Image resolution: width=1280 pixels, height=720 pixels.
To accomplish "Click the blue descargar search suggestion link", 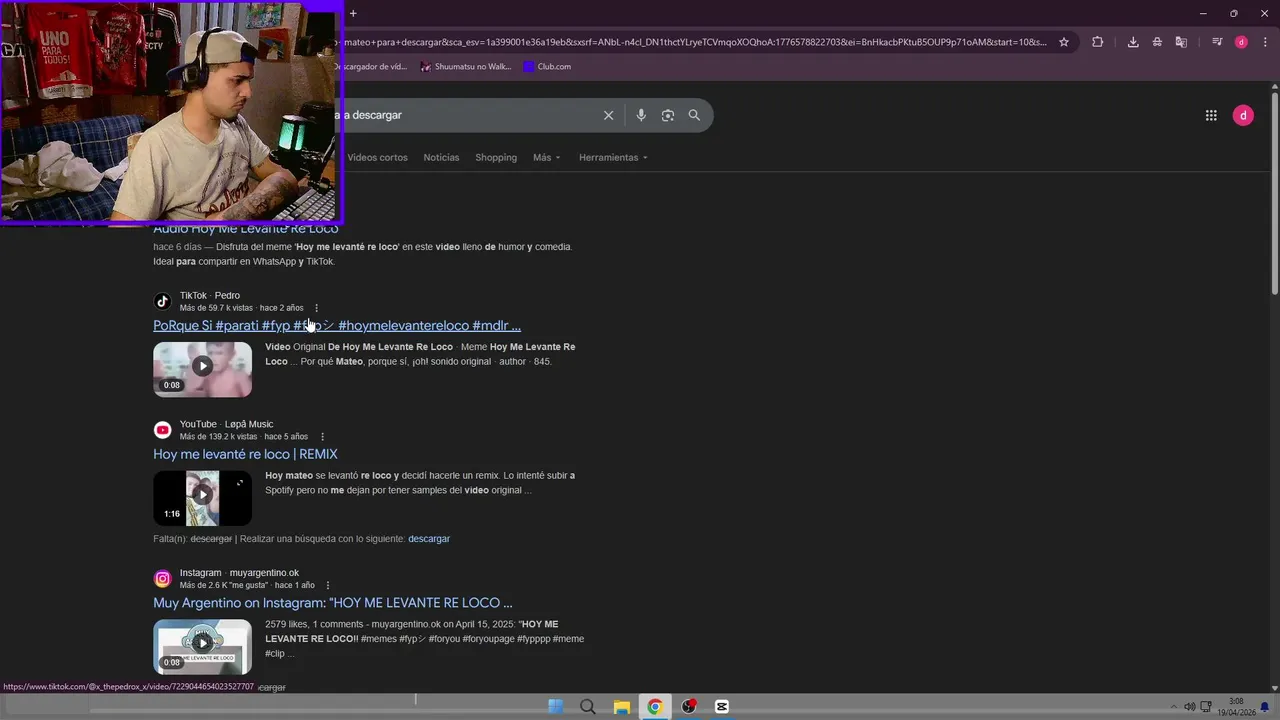I will pyautogui.click(x=429, y=539).
